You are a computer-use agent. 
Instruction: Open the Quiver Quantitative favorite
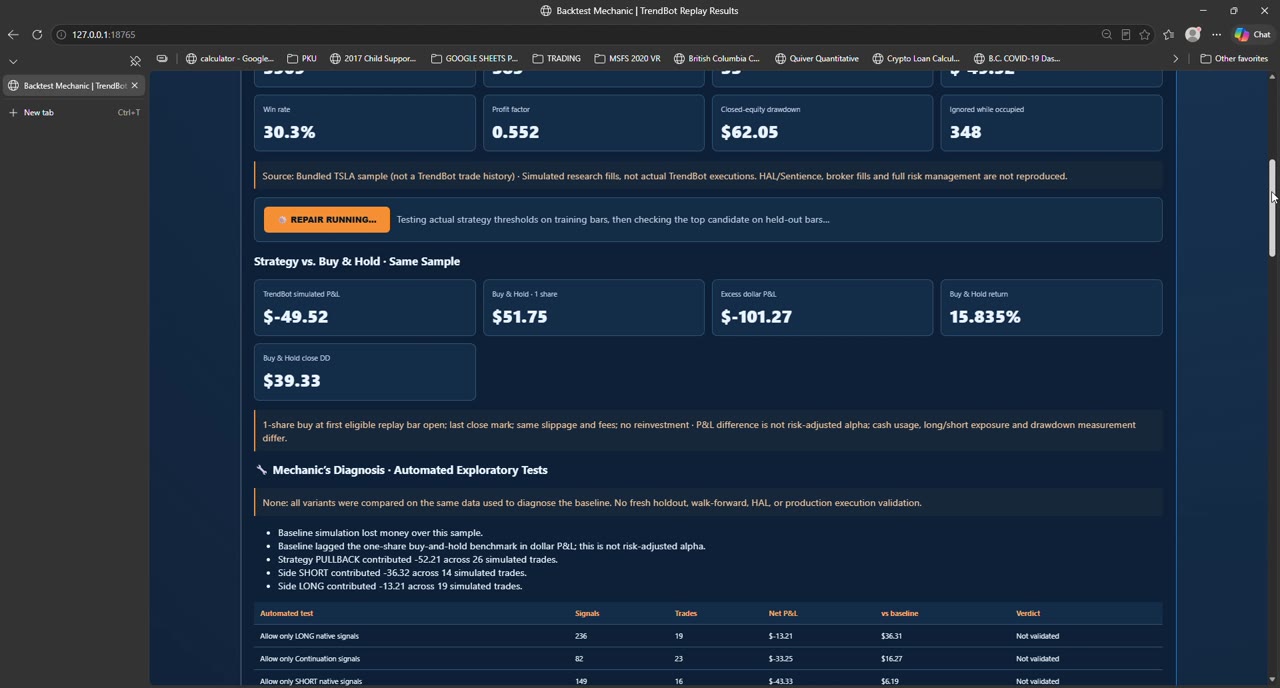817,58
